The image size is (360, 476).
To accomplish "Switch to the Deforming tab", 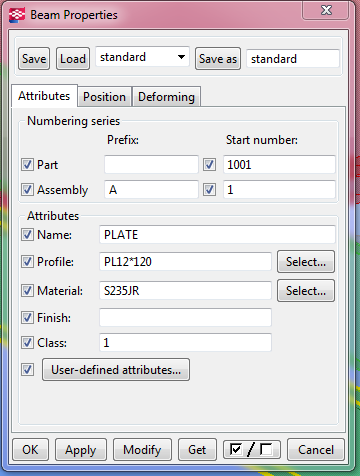I will (x=166, y=97).
